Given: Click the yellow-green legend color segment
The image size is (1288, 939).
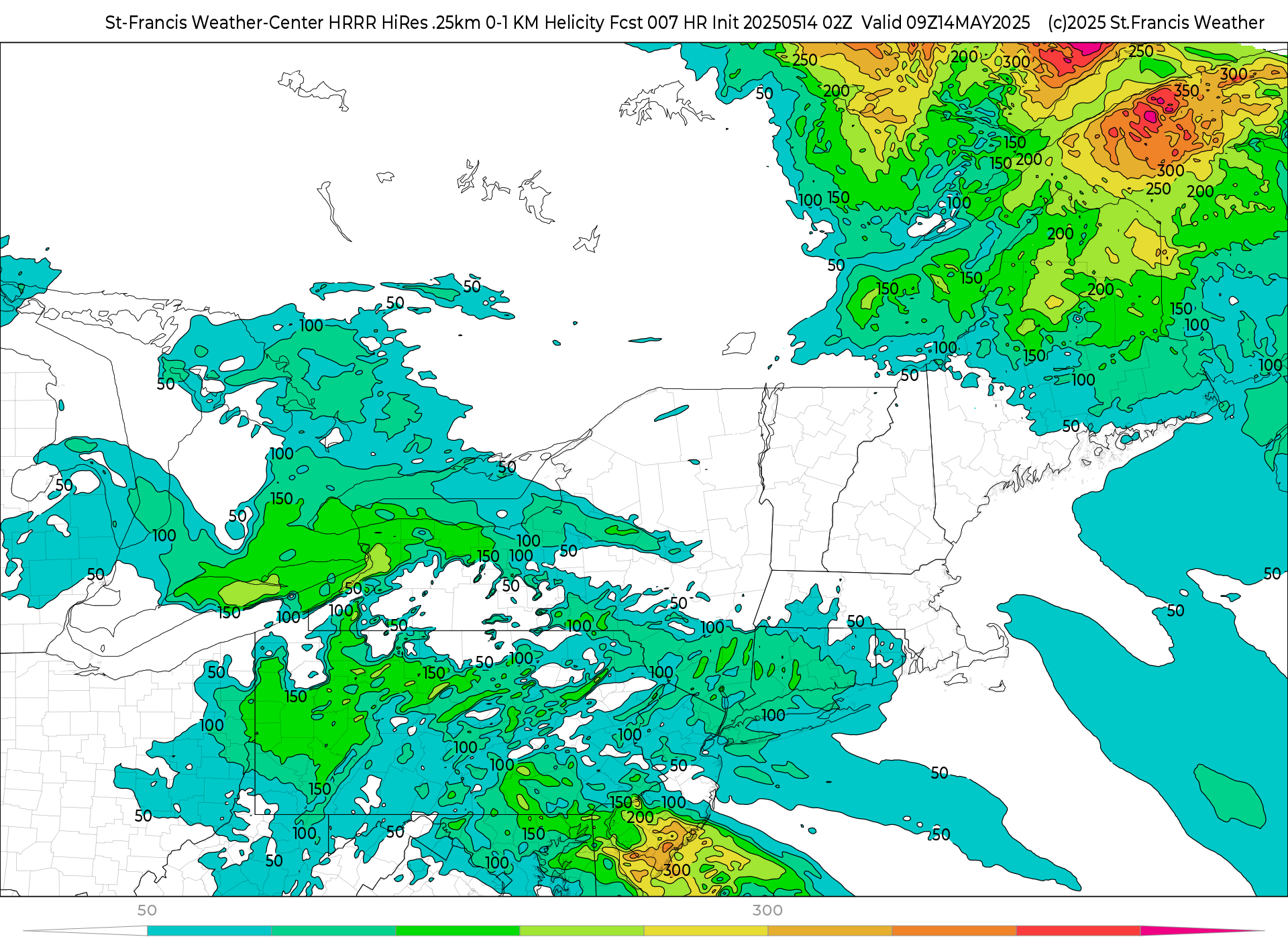Looking at the screenshot, I should click(x=582, y=931).
